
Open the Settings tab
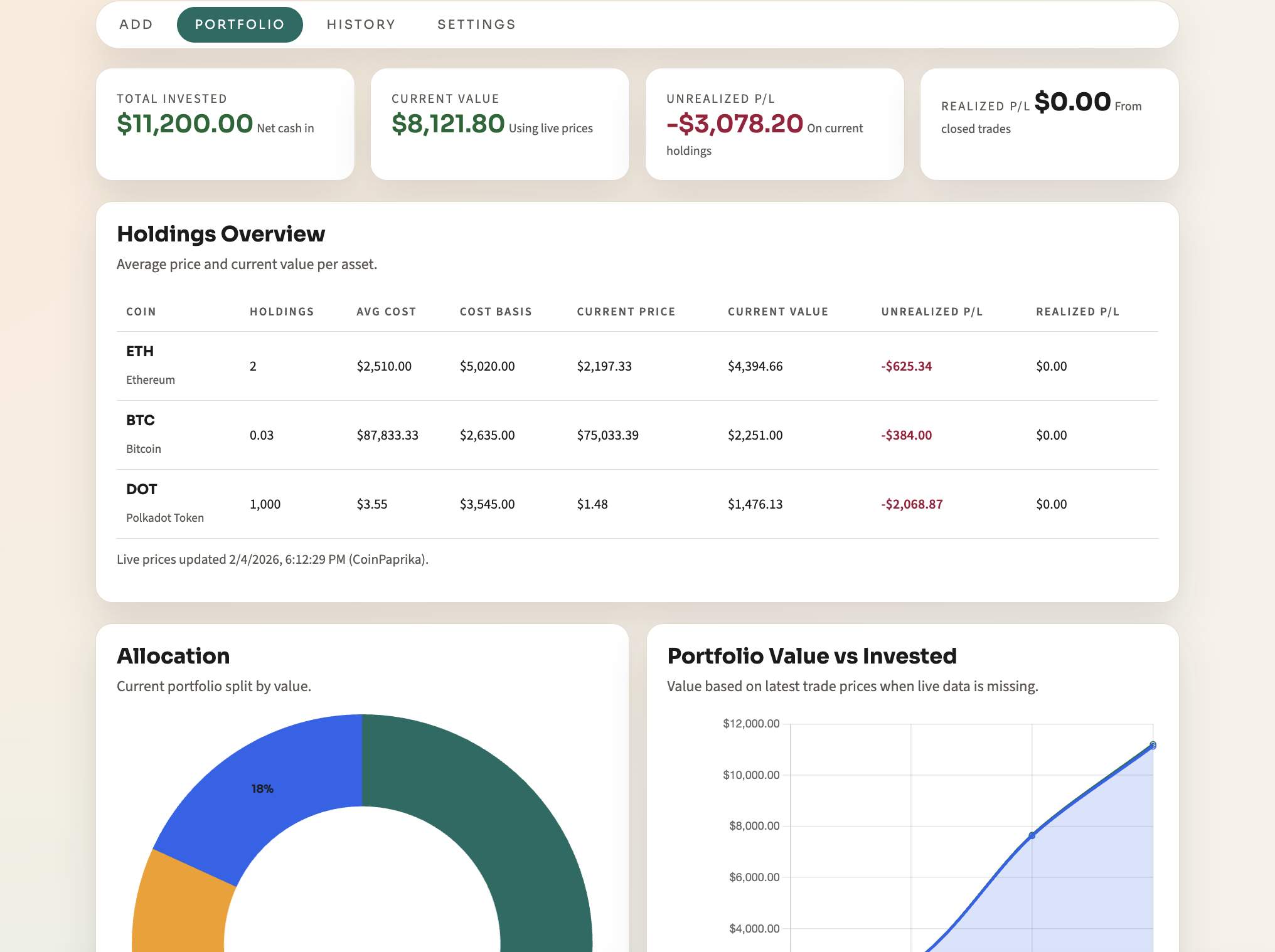(x=476, y=24)
